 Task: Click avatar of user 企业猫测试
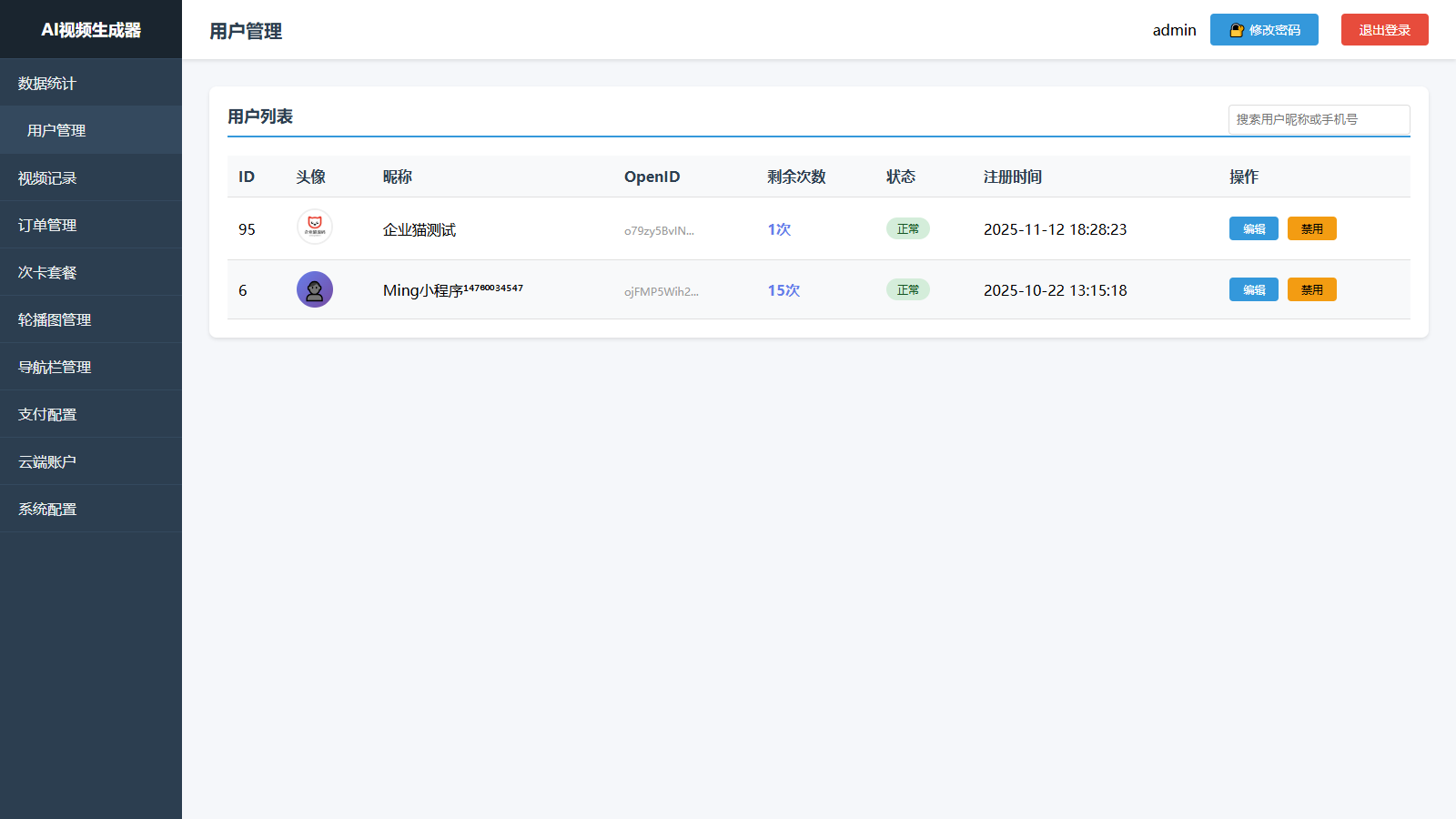click(x=315, y=227)
